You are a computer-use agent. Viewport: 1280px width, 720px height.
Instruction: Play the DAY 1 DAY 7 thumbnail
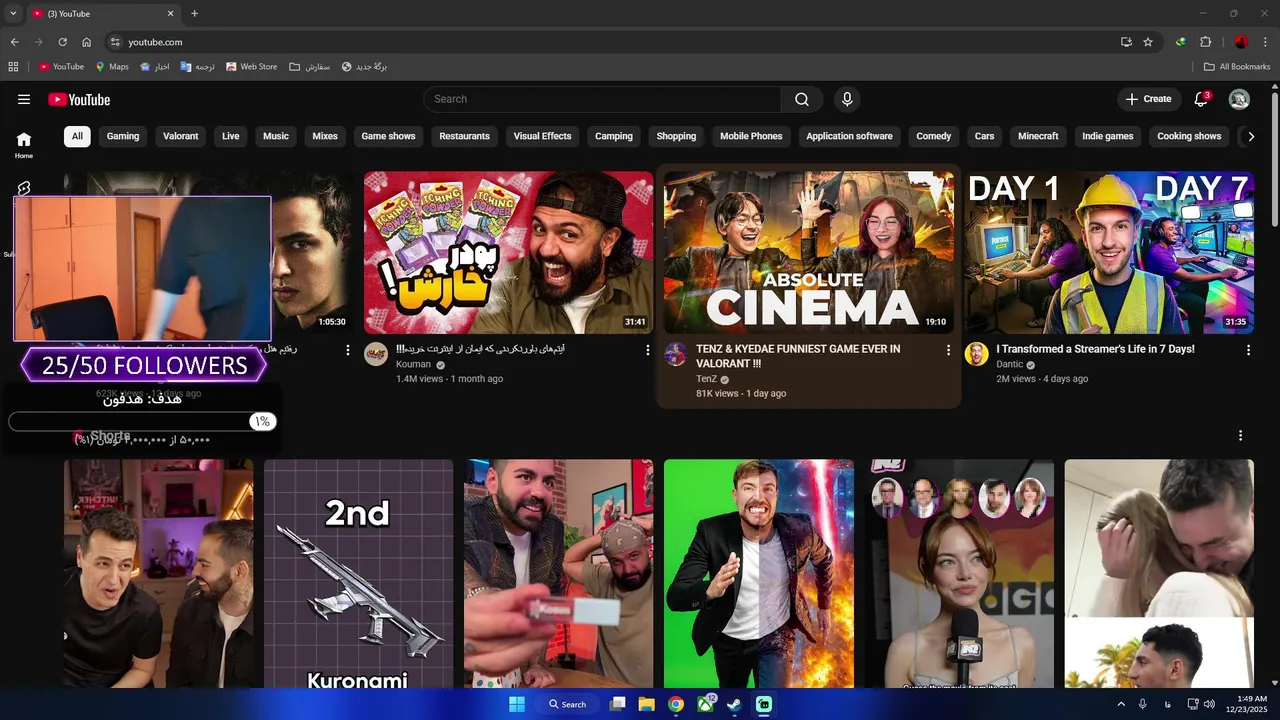click(x=1109, y=252)
